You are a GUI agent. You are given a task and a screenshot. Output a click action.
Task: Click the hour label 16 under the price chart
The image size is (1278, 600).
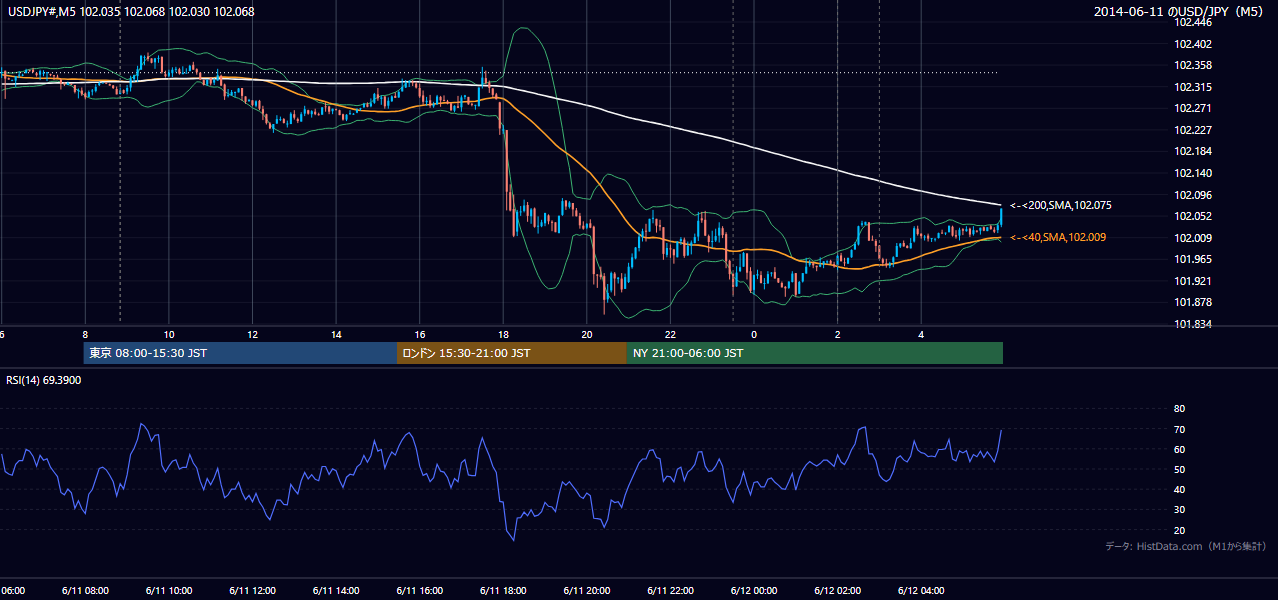[419, 334]
